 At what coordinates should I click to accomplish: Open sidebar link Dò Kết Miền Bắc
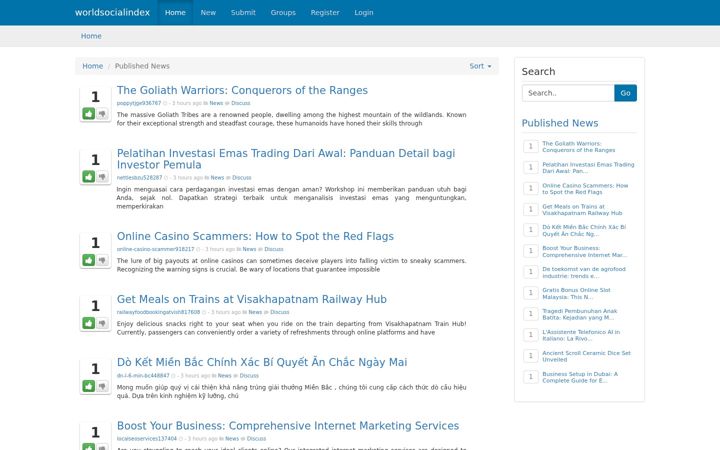pos(584,231)
